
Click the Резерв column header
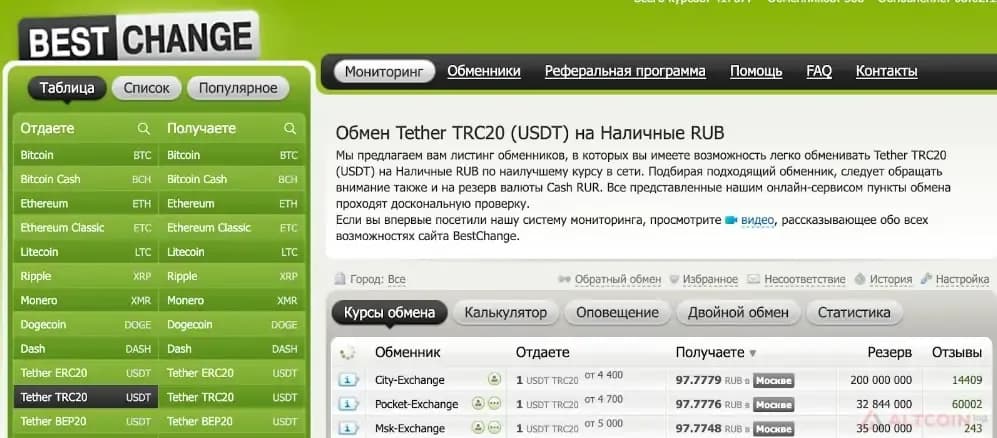click(x=890, y=353)
